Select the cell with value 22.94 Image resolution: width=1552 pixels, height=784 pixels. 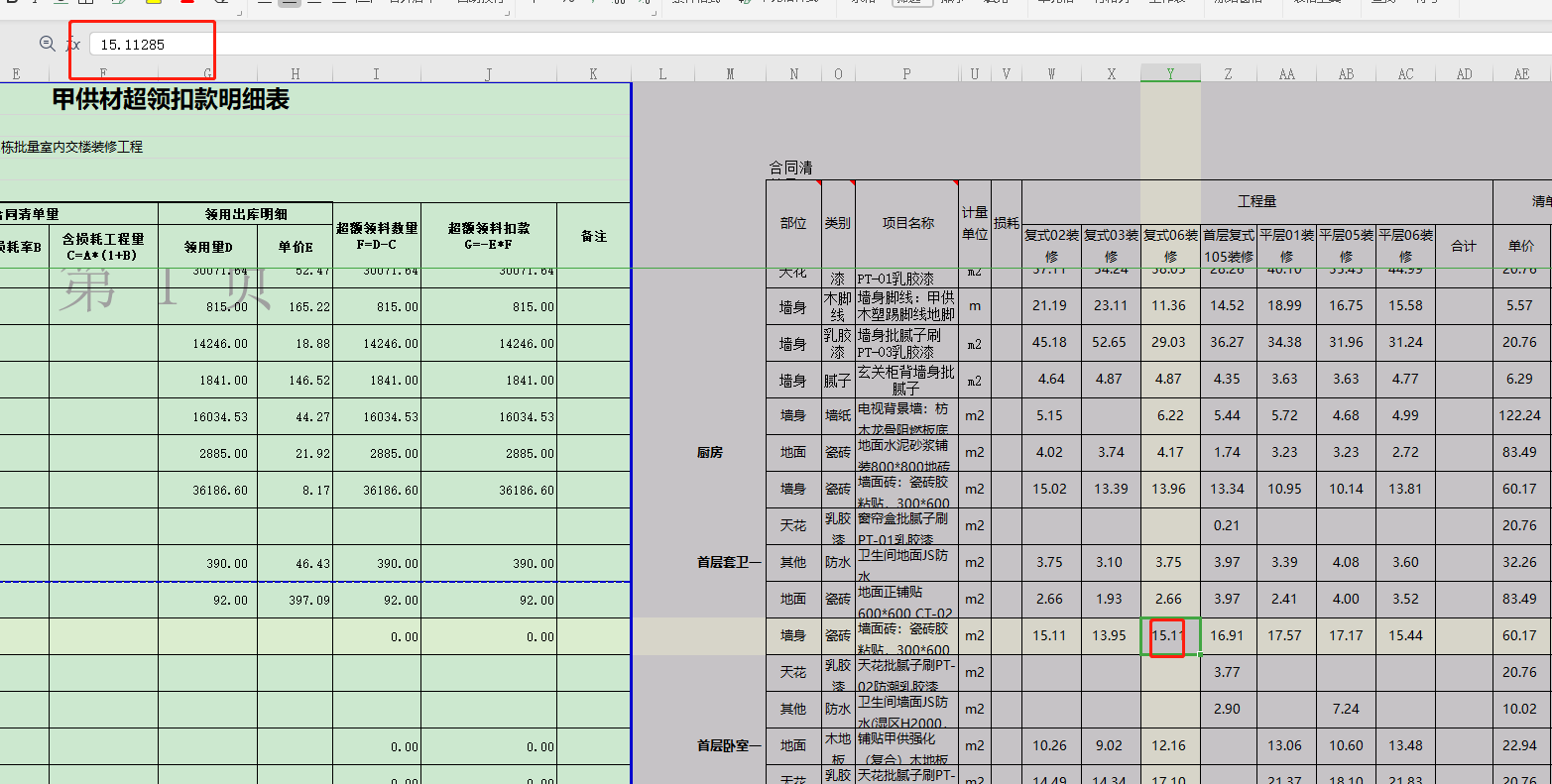[1521, 746]
